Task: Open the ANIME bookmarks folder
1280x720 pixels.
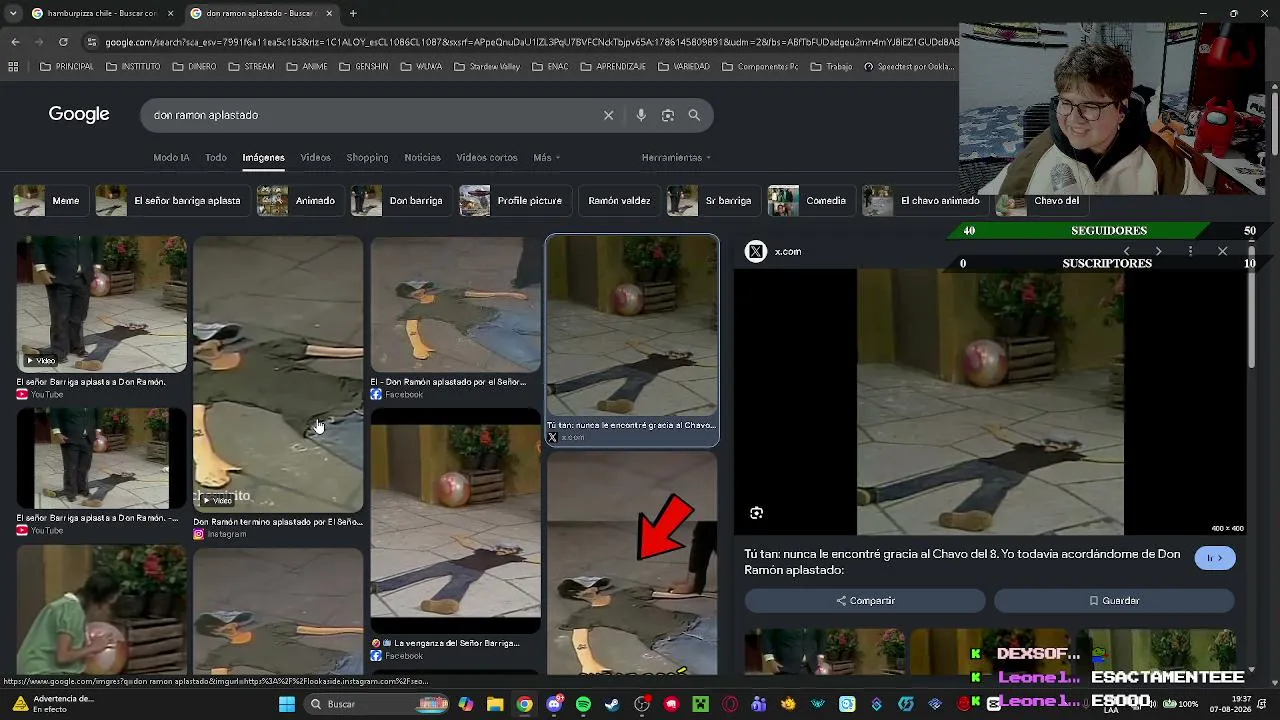Action: pyautogui.click(x=307, y=67)
